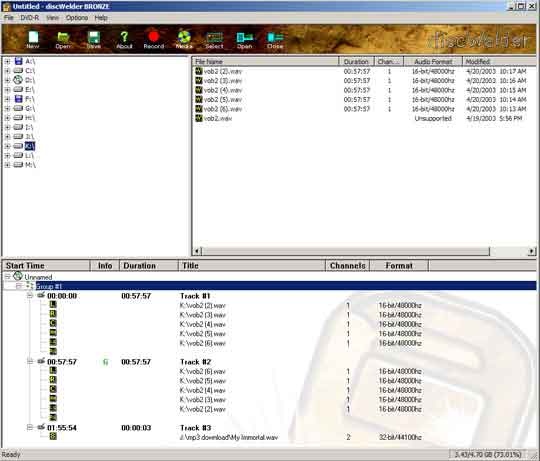
Task: Click the Unnamed disc icon in track list
Action: coord(18,276)
